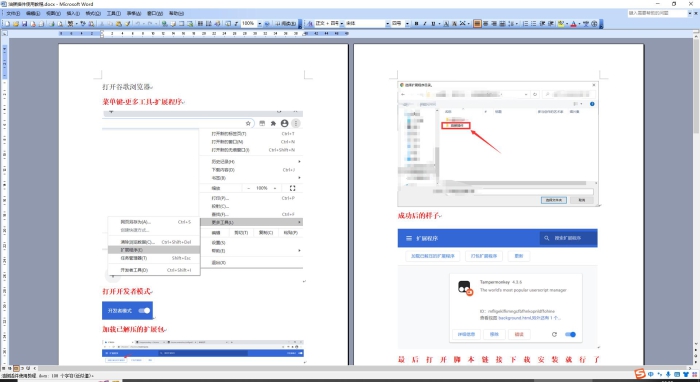The image size is (700, 382).
Task: Click the Paste clipboard icon
Action: [x=119, y=23]
